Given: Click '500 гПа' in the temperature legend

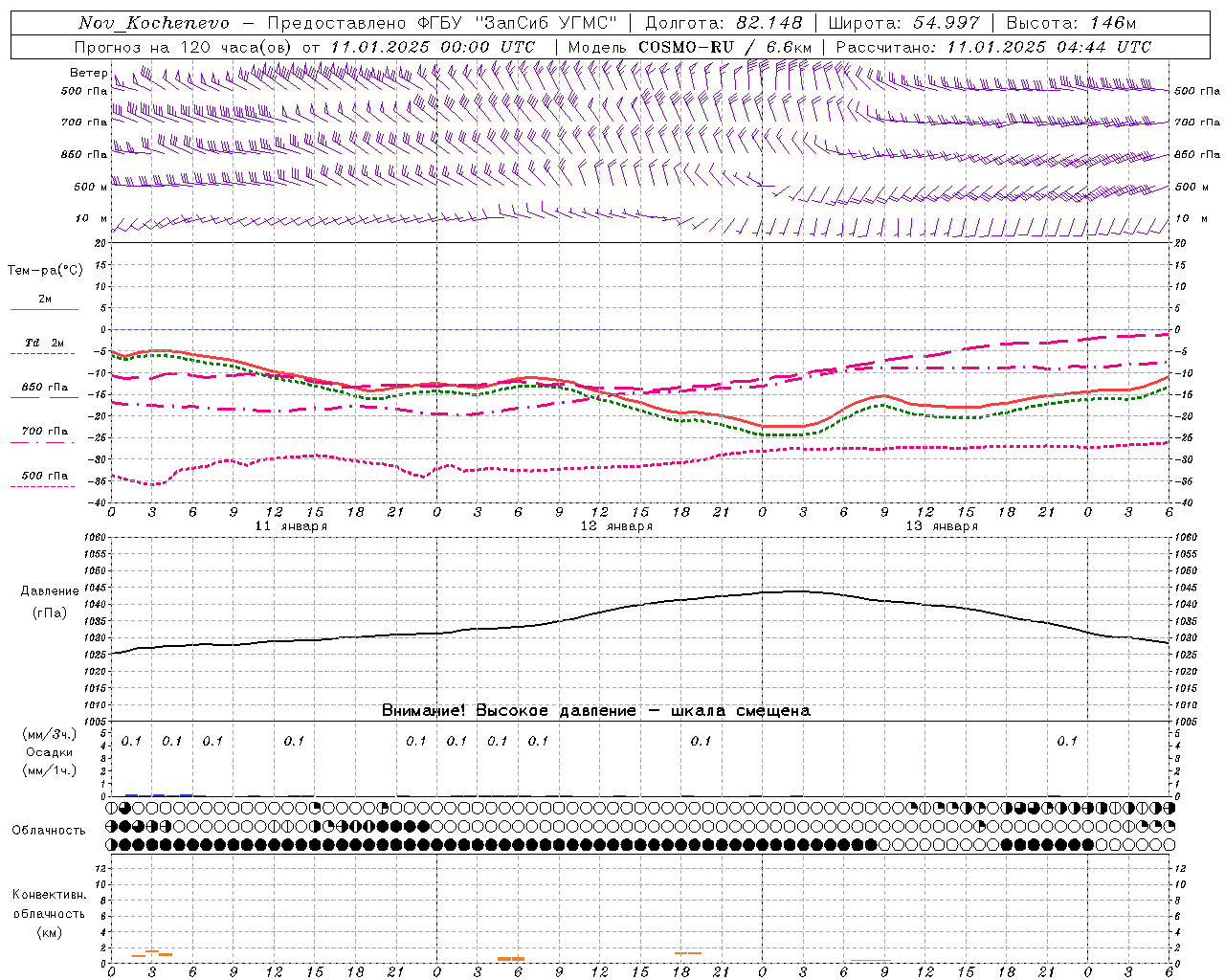Looking at the screenshot, I should [x=45, y=476].
